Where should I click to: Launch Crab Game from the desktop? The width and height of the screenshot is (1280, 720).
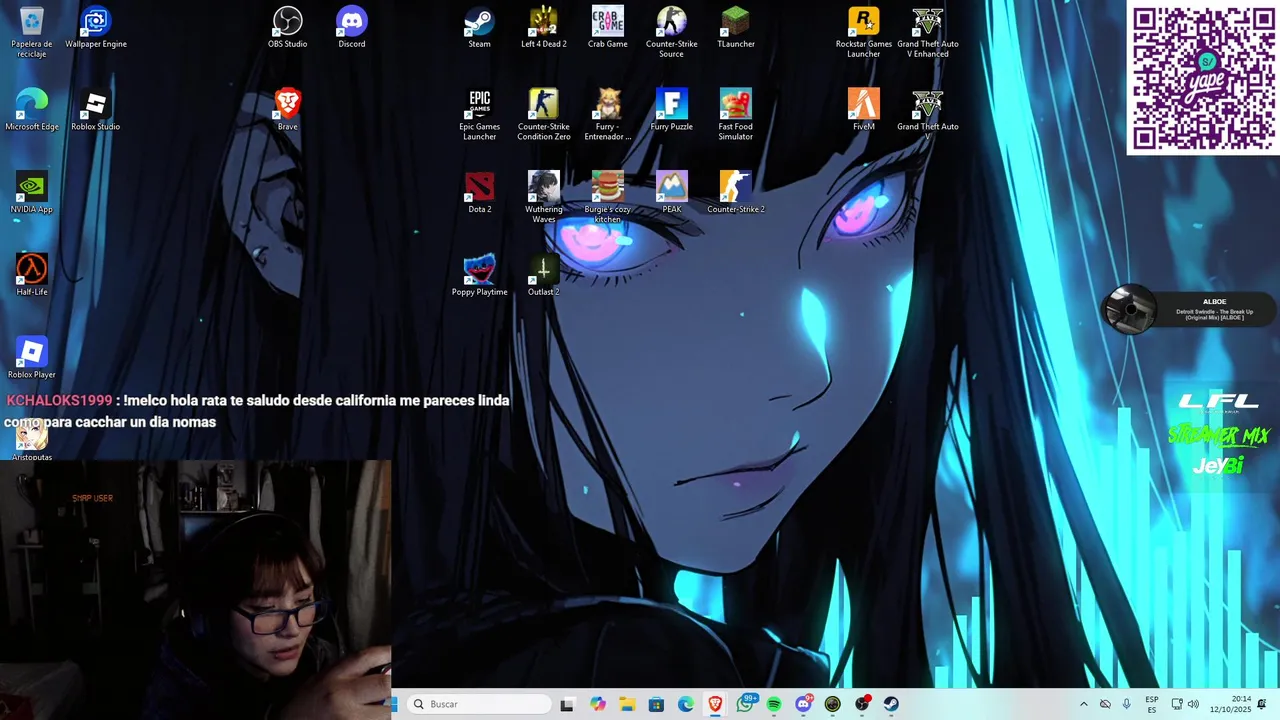tap(608, 28)
